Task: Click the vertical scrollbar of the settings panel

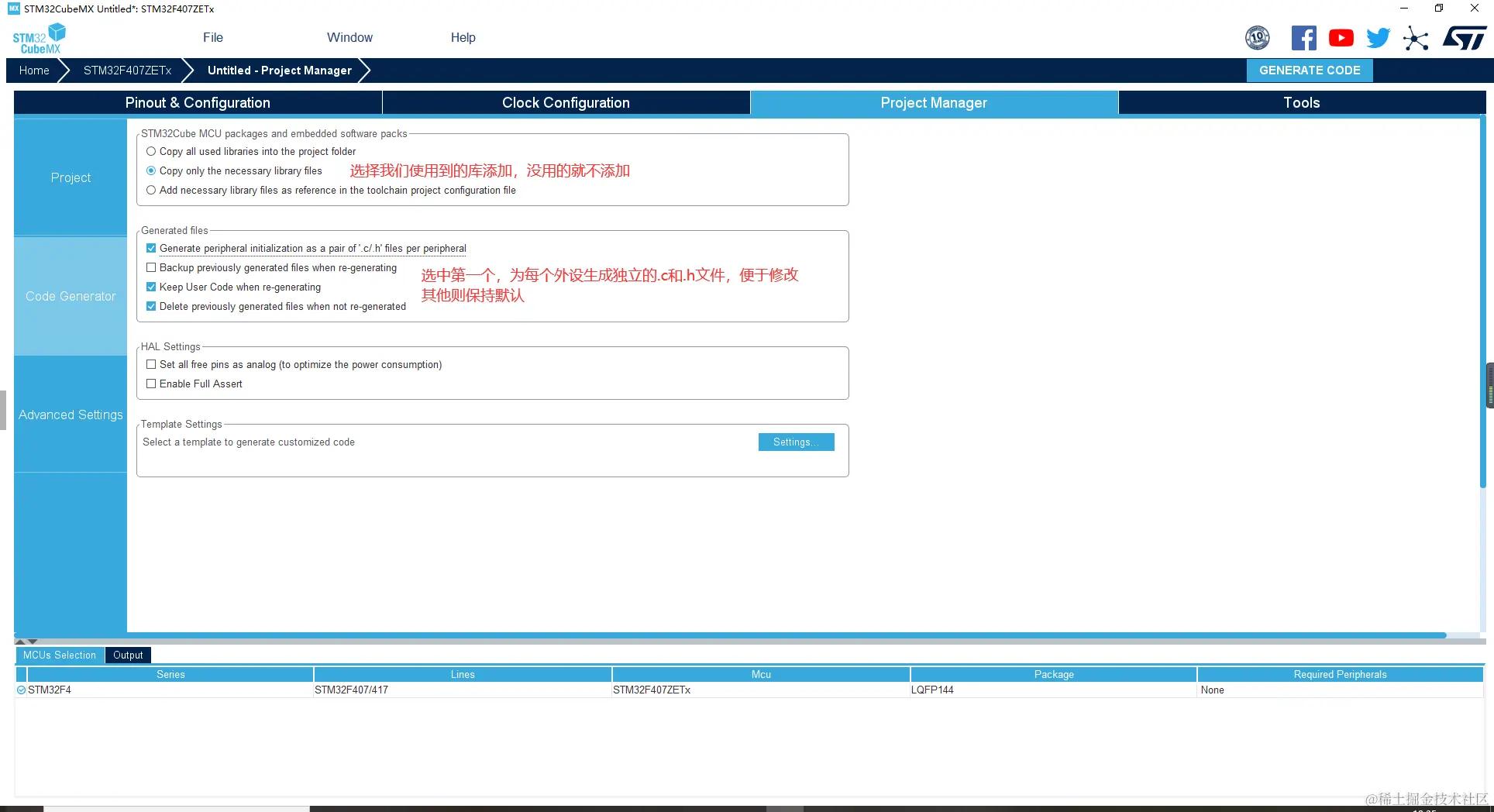Action: click(x=1482, y=302)
